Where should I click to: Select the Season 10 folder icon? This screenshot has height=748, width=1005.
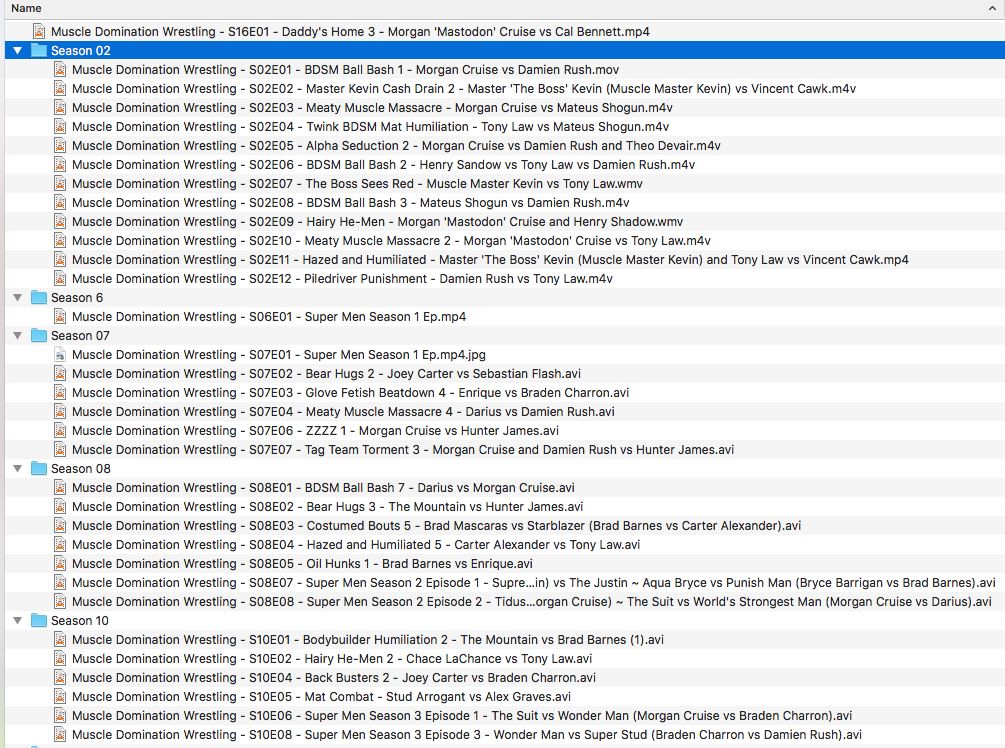[39, 620]
